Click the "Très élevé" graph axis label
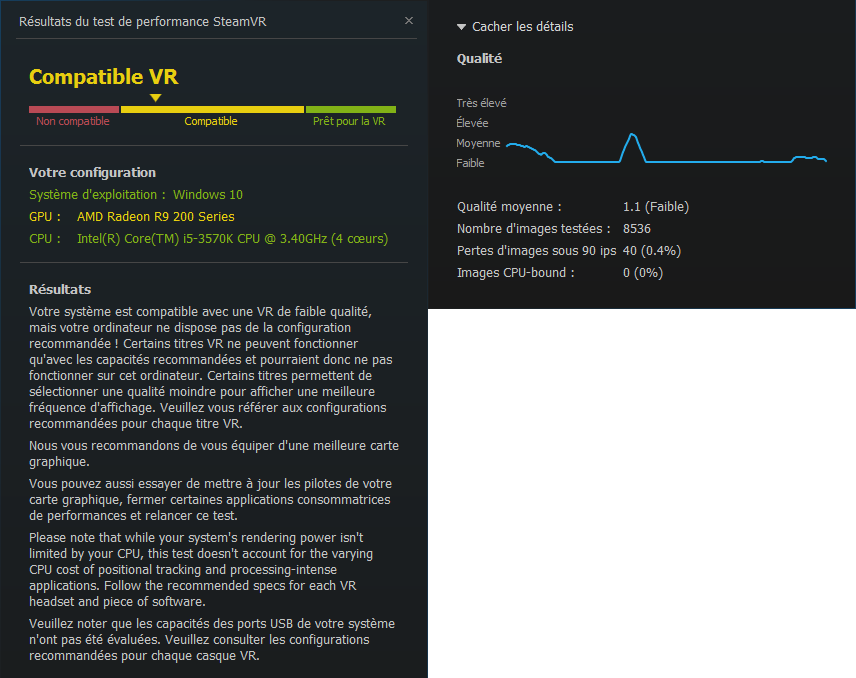 pos(481,103)
